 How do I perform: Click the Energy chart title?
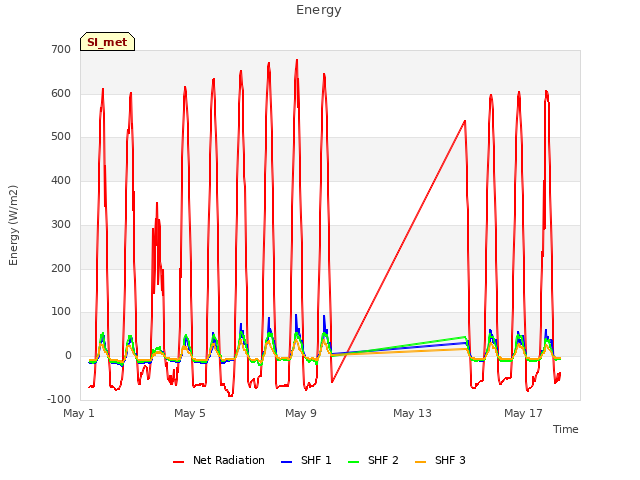(x=319, y=10)
